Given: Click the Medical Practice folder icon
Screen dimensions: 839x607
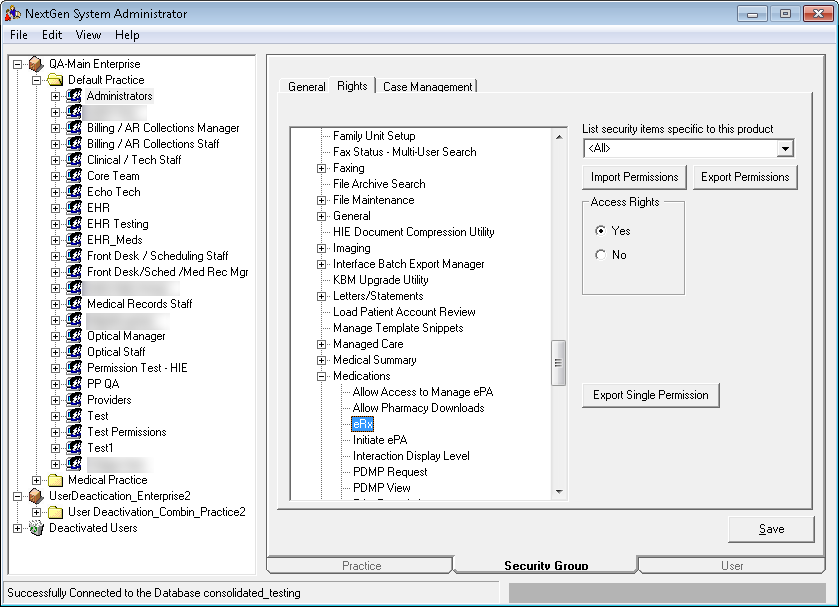Looking at the screenshot, I should point(55,480).
